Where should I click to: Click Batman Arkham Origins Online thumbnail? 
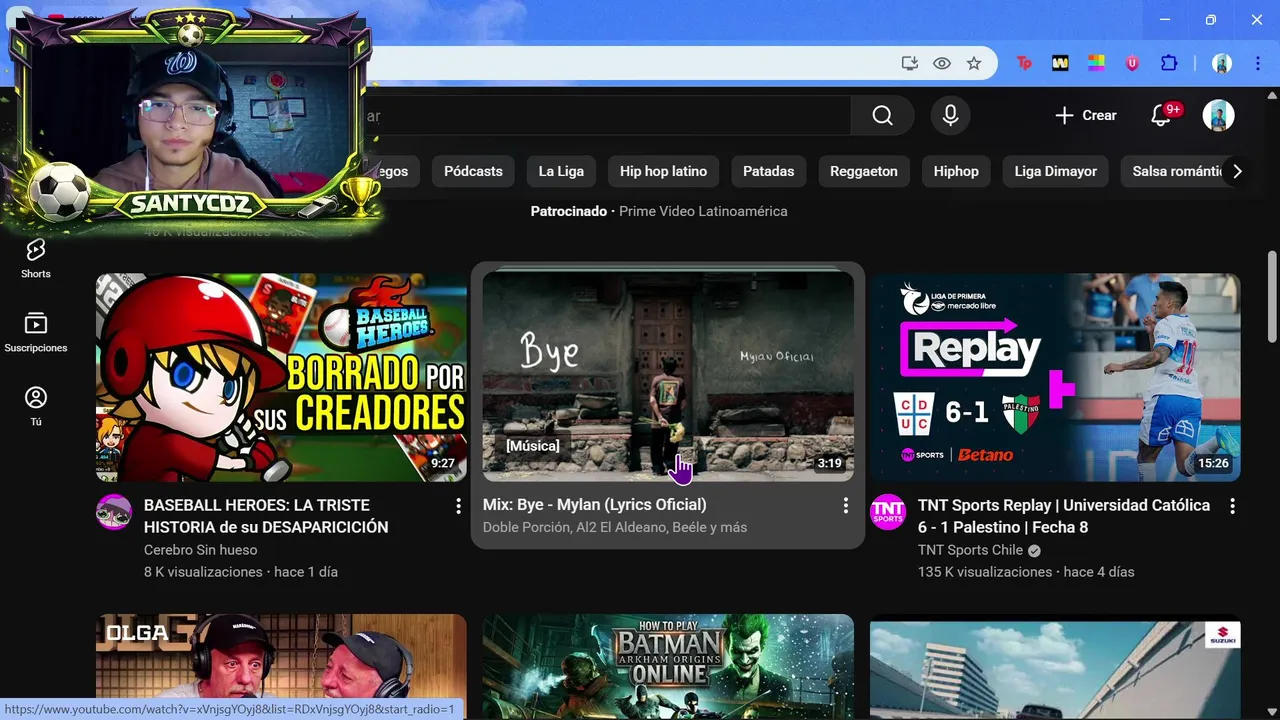[x=668, y=667]
